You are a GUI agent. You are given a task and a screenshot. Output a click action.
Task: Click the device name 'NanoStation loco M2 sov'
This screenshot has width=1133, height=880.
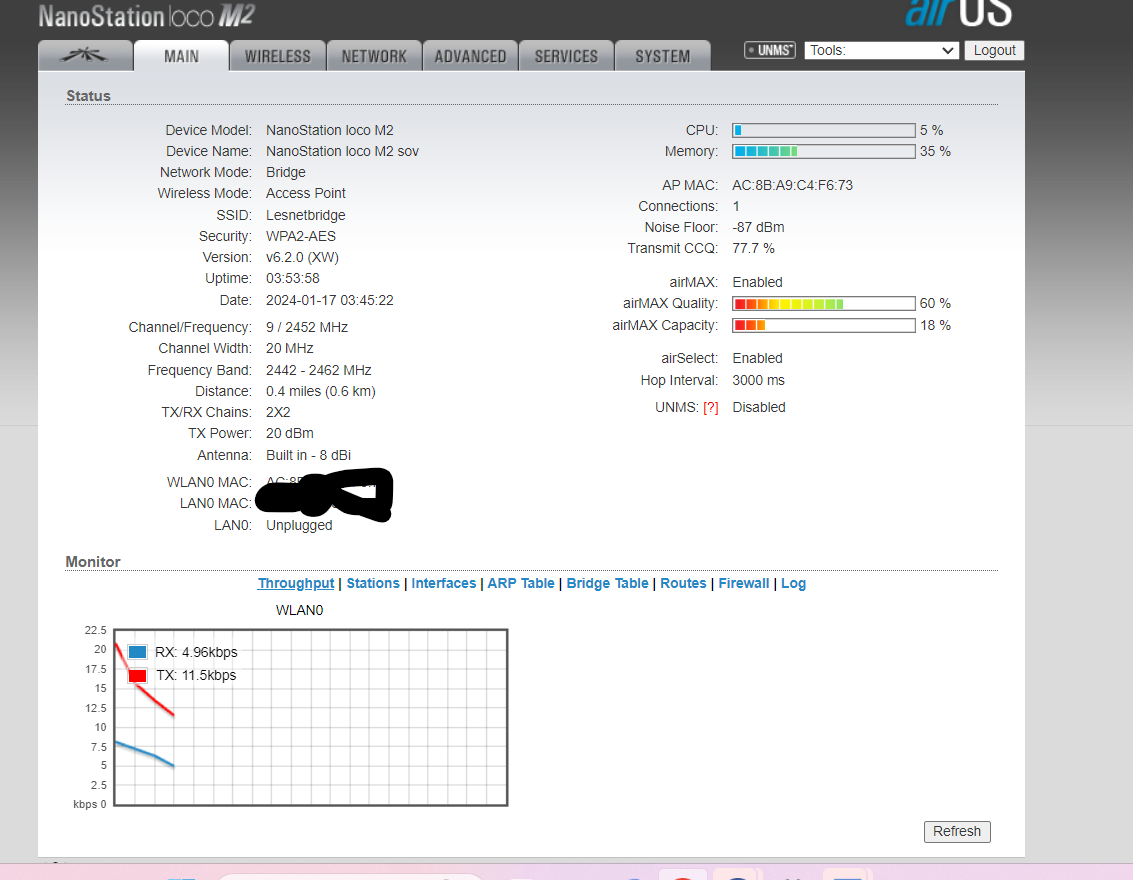pyautogui.click(x=343, y=151)
